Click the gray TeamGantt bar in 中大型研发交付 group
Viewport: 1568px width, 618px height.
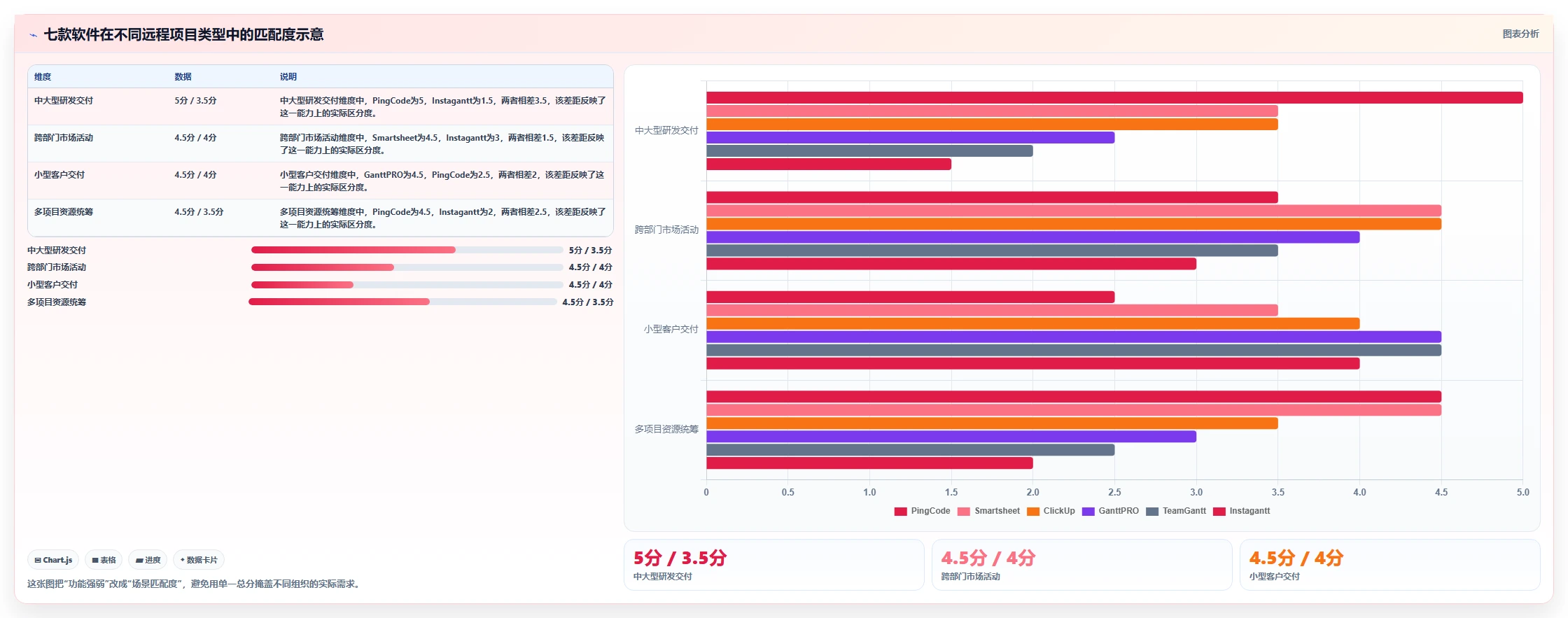tap(869, 151)
